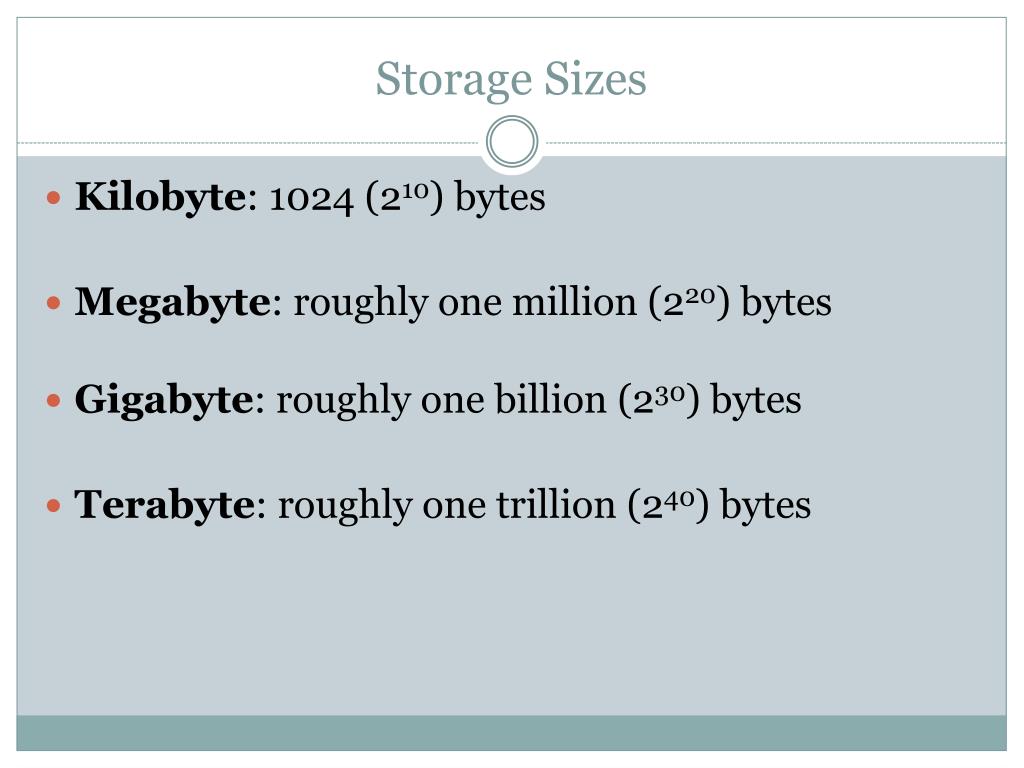Select the bold word Gigabyte
1024x768 pixels.
pyautogui.click(x=164, y=400)
